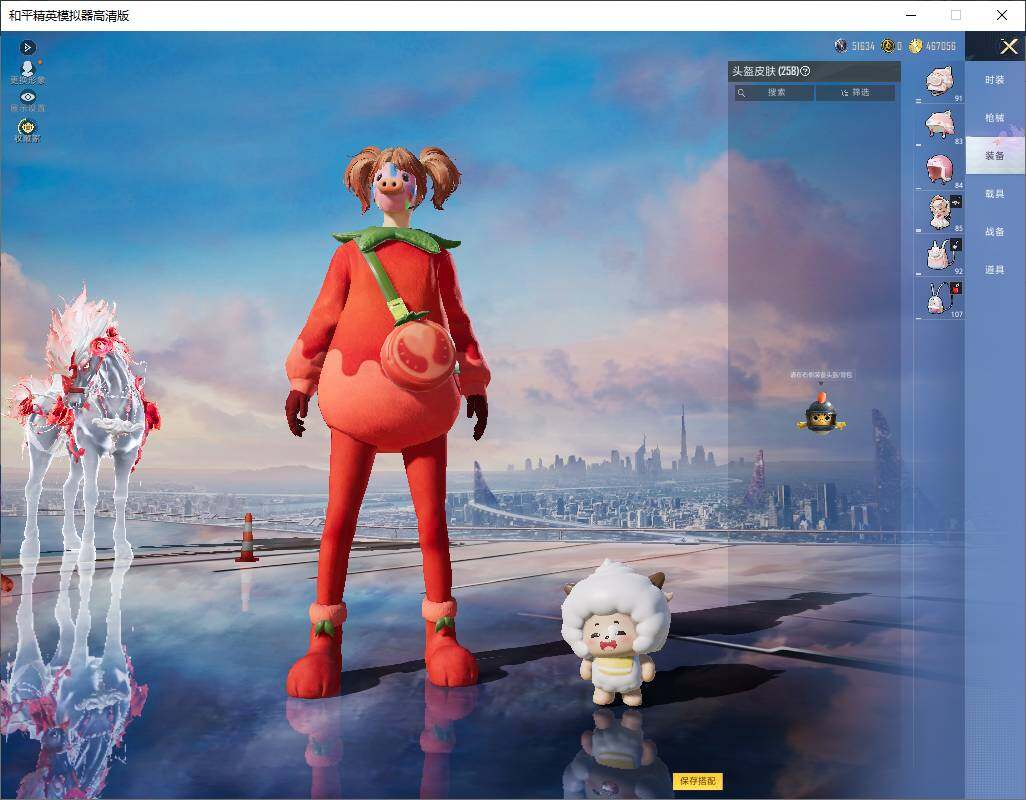Select the 装备 tab
This screenshot has width=1026, height=800.
tap(995, 156)
